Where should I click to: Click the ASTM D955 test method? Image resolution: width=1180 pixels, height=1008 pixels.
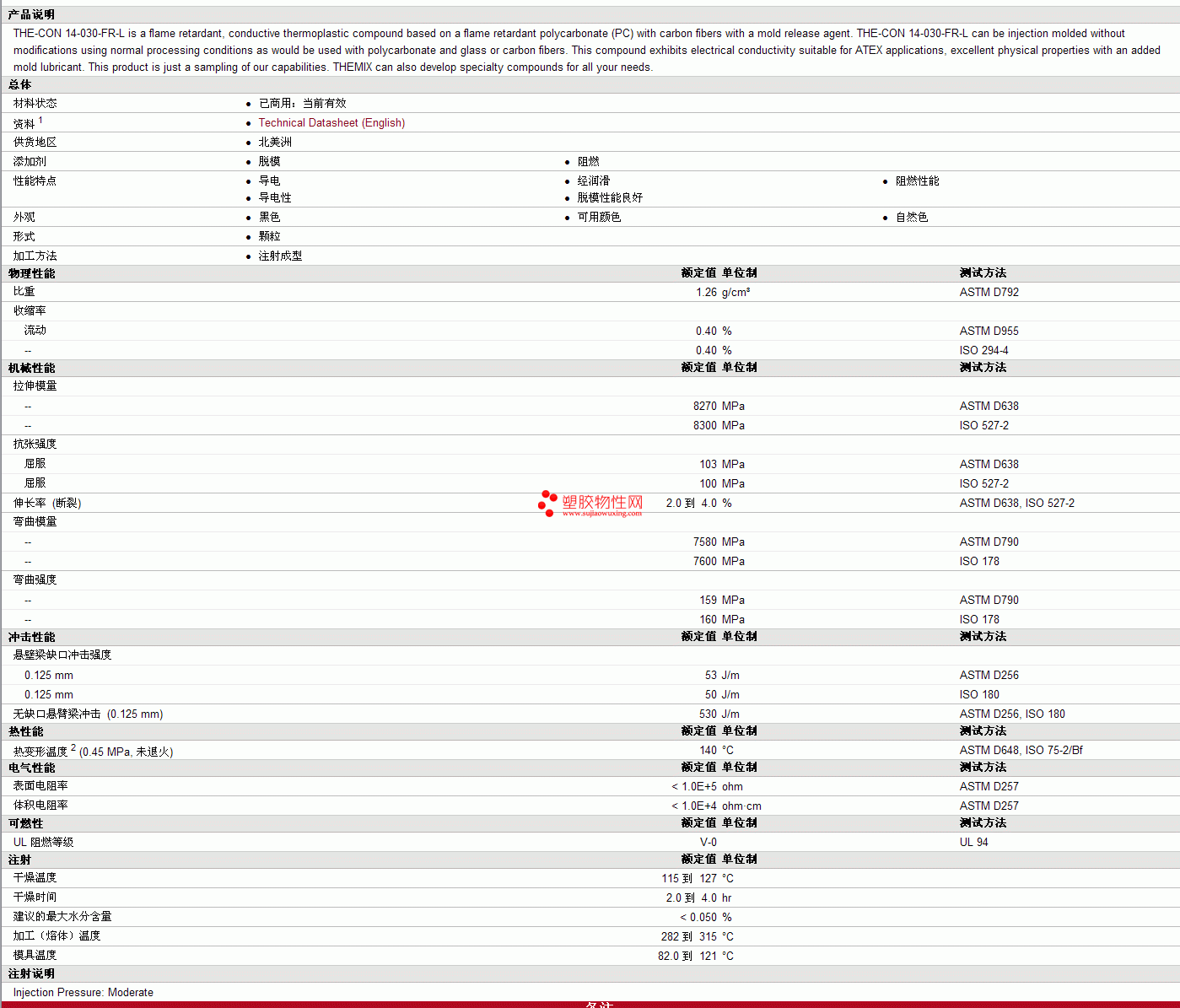click(989, 332)
